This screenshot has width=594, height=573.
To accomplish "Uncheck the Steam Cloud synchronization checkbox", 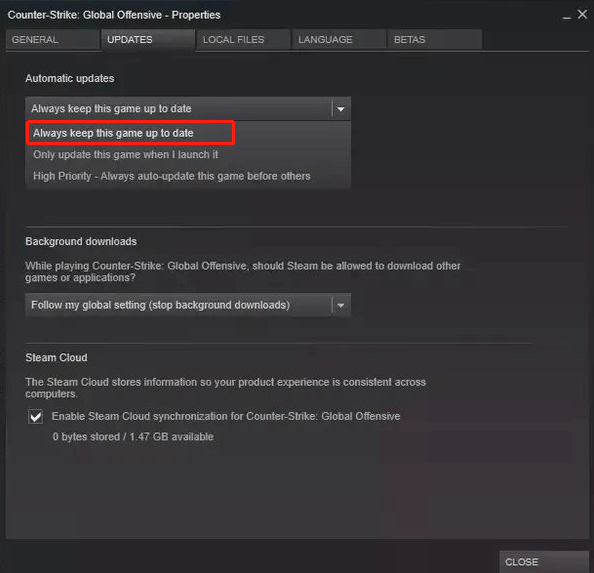I will pos(36,417).
